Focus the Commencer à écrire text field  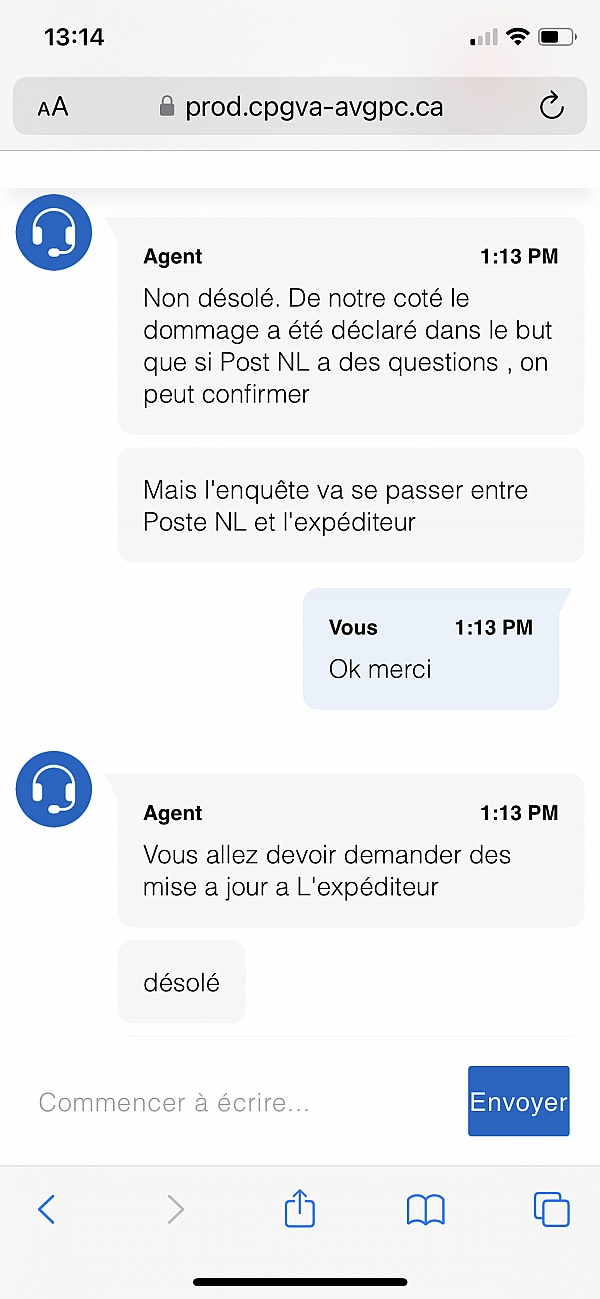click(240, 1102)
